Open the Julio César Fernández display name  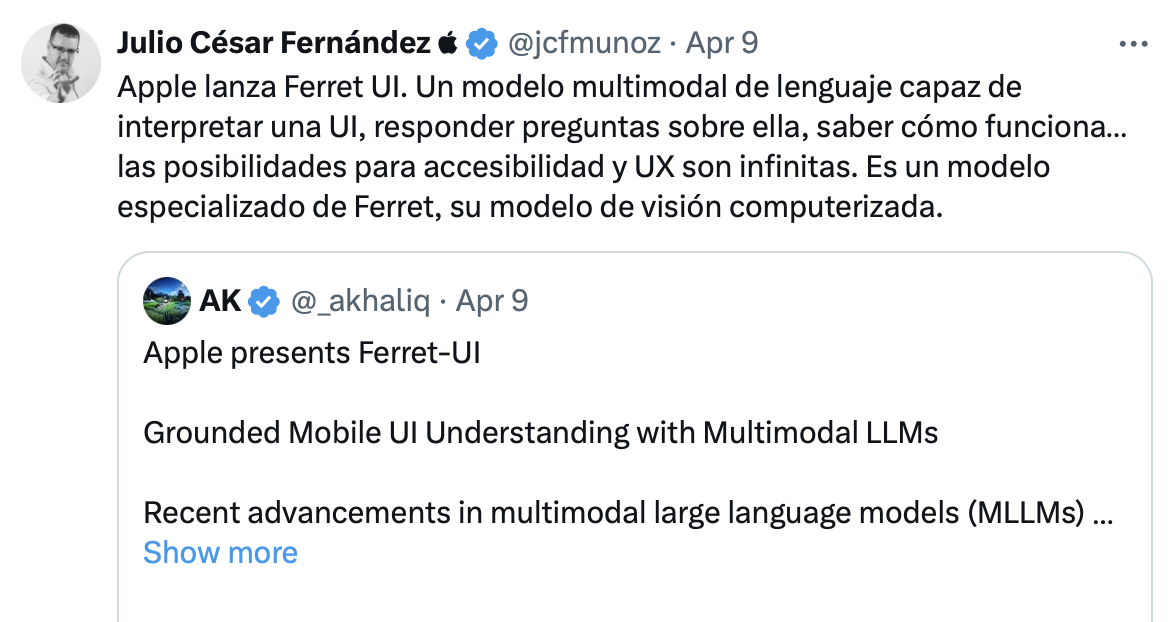click(x=274, y=43)
